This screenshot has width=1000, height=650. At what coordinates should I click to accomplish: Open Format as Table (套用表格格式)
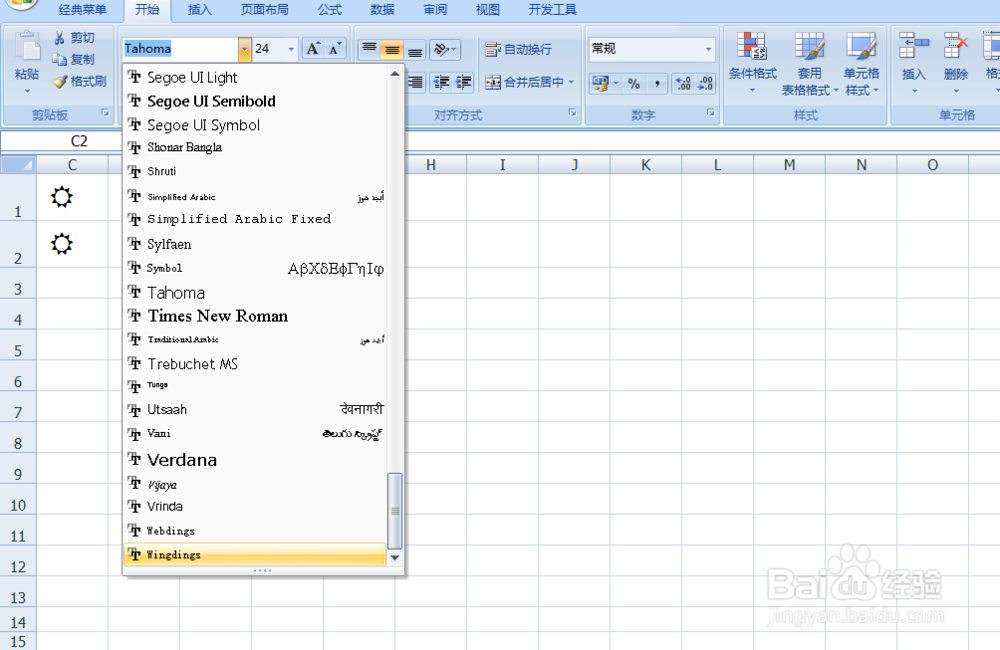click(809, 64)
